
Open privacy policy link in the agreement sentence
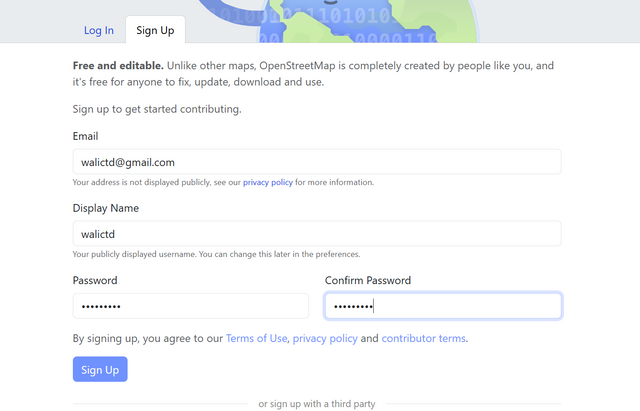click(x=325, y=338)
